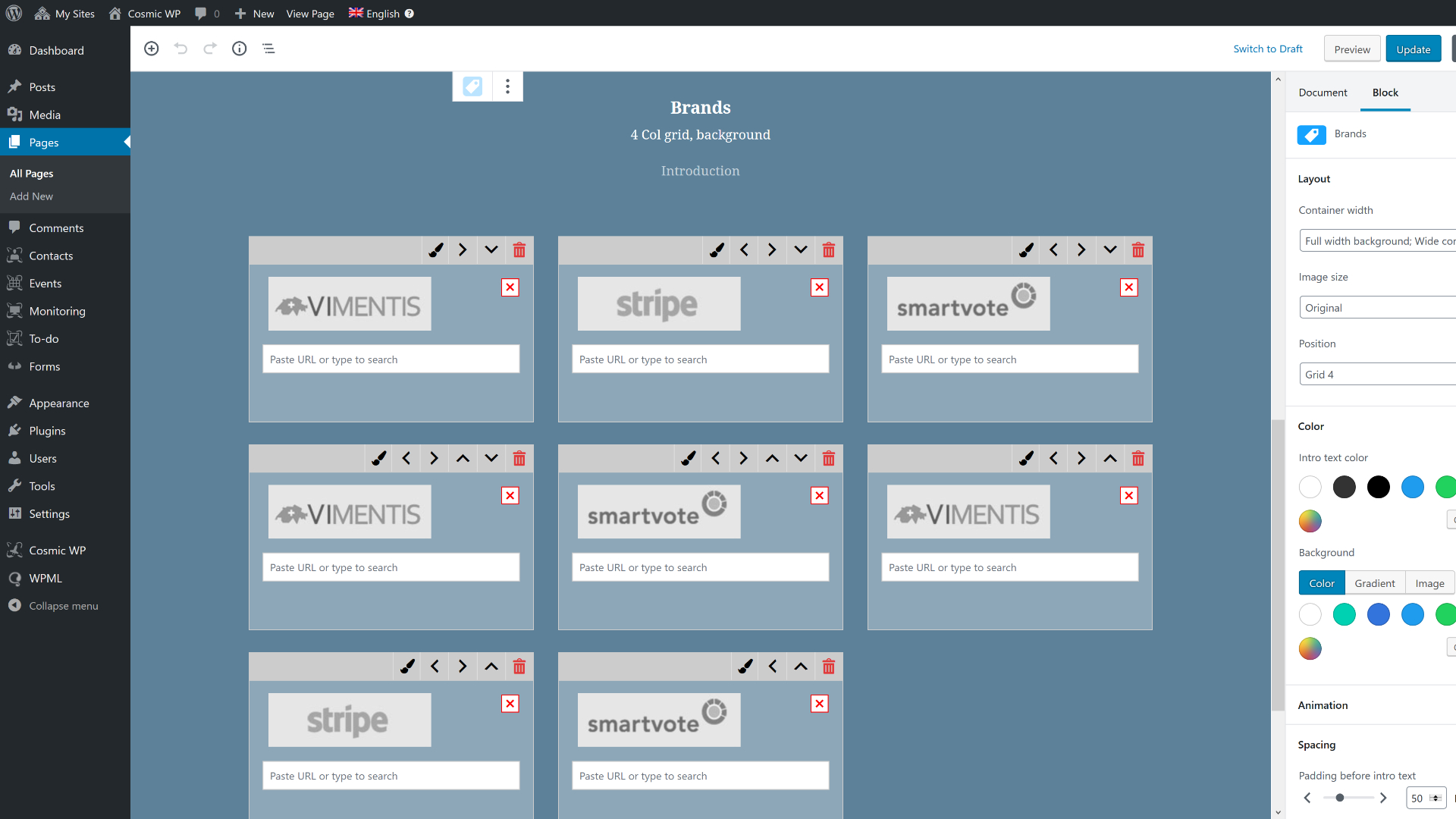
Task: Click Add New under Pages
Action: 31,196
